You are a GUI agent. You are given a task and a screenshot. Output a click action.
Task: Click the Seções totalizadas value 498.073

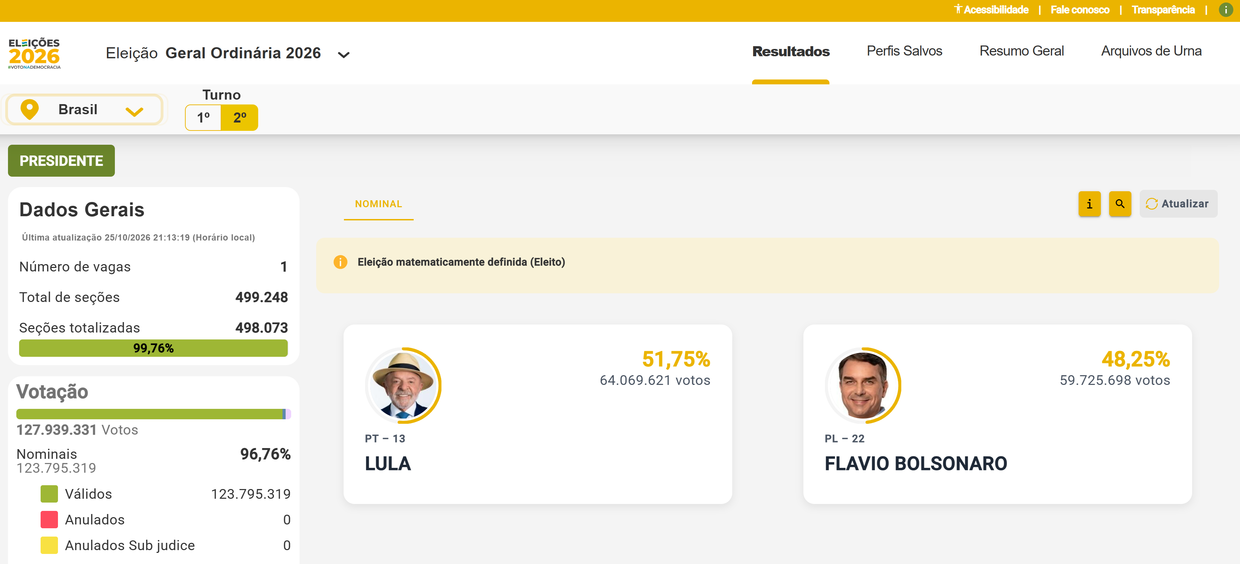click(x=262, y=328)
